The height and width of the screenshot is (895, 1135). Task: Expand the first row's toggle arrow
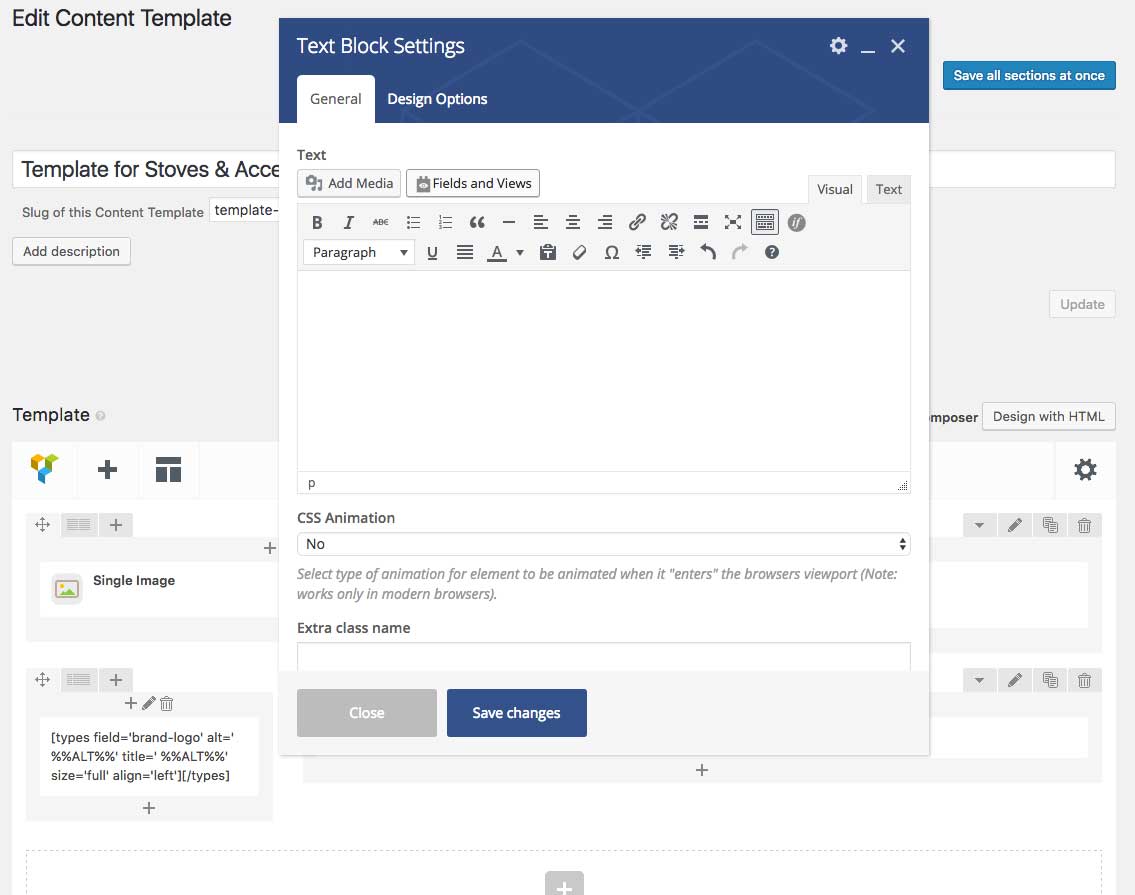tap(979, 525)
